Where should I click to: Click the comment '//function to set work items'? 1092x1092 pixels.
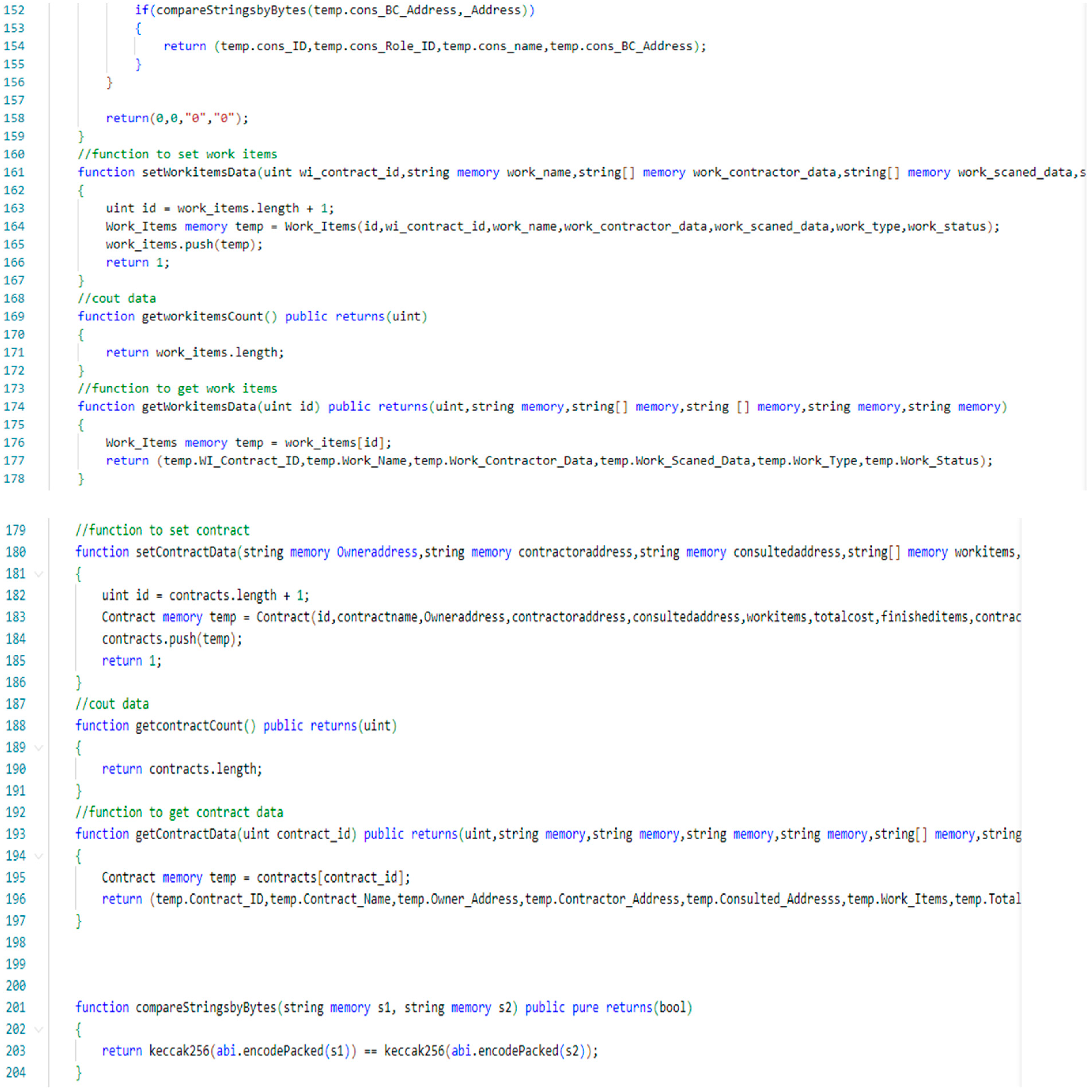click(x=177, y=154)
